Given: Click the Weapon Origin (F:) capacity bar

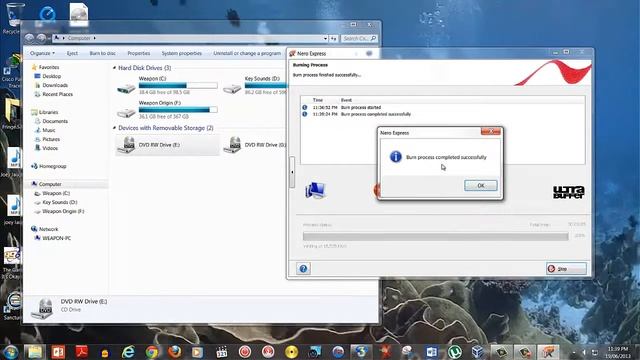Looking at the screenshot, I should coord(178,109).
